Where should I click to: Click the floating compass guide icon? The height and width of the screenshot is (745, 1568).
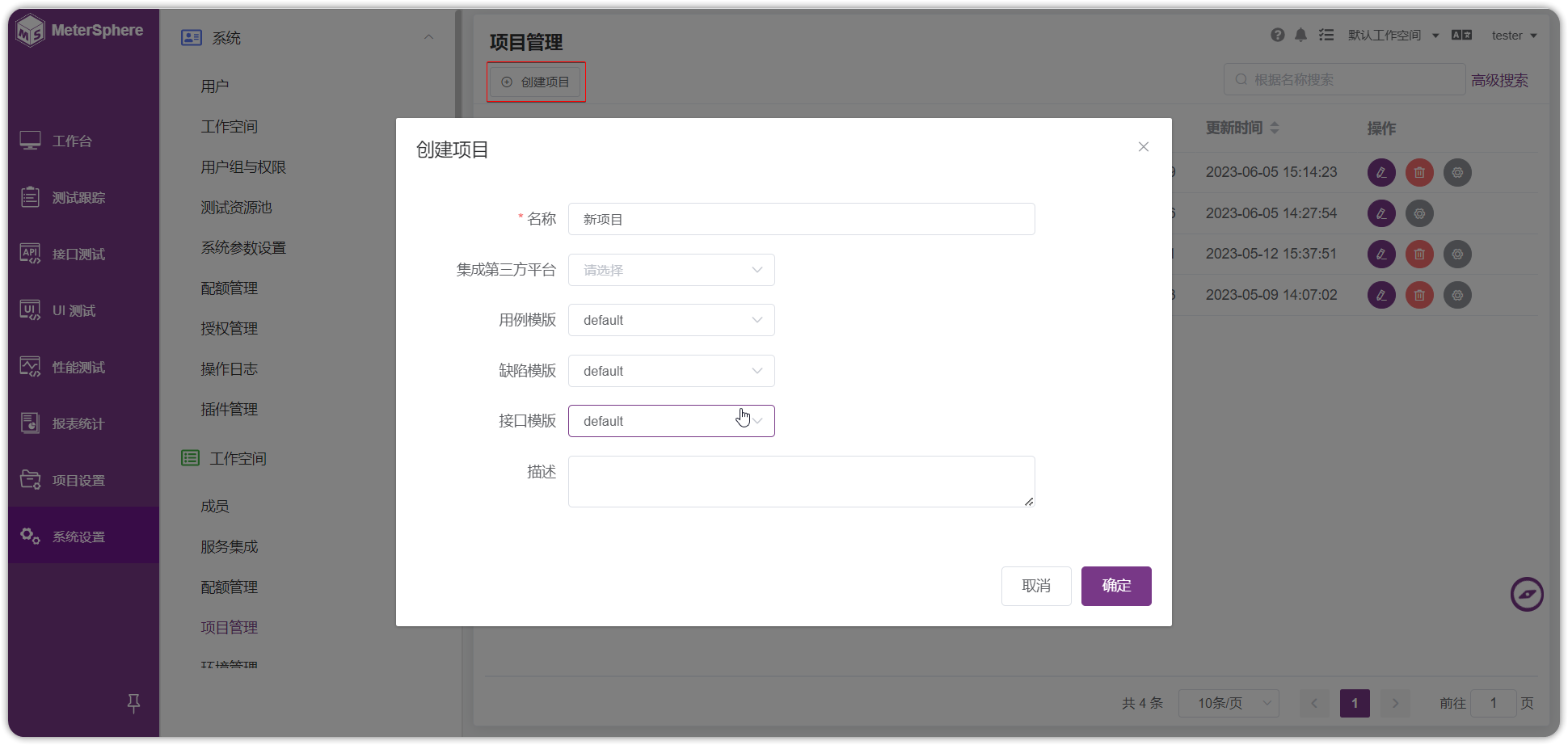coord(1527,595)
